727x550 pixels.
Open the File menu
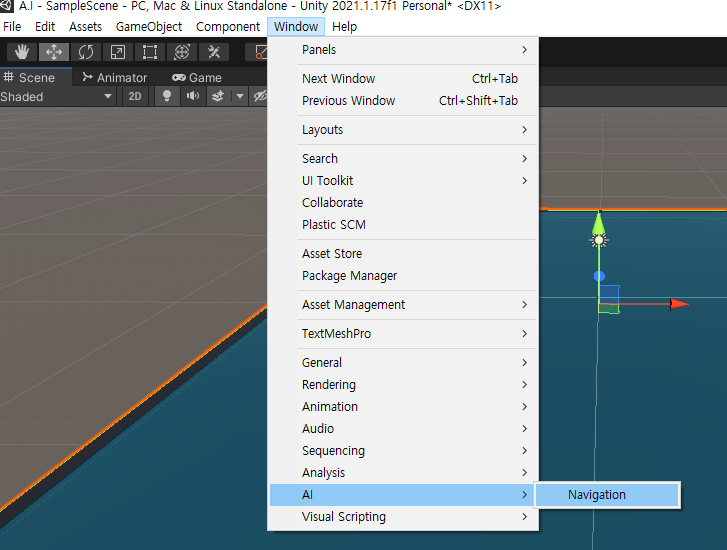pyautogui.click(x=12, y=26)
